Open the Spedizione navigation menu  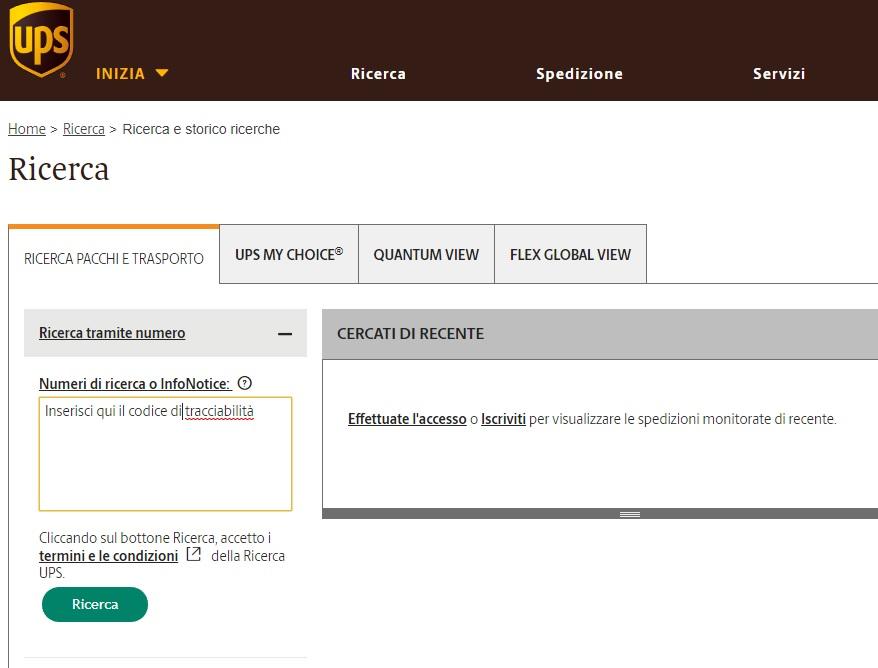click(579, 73)
